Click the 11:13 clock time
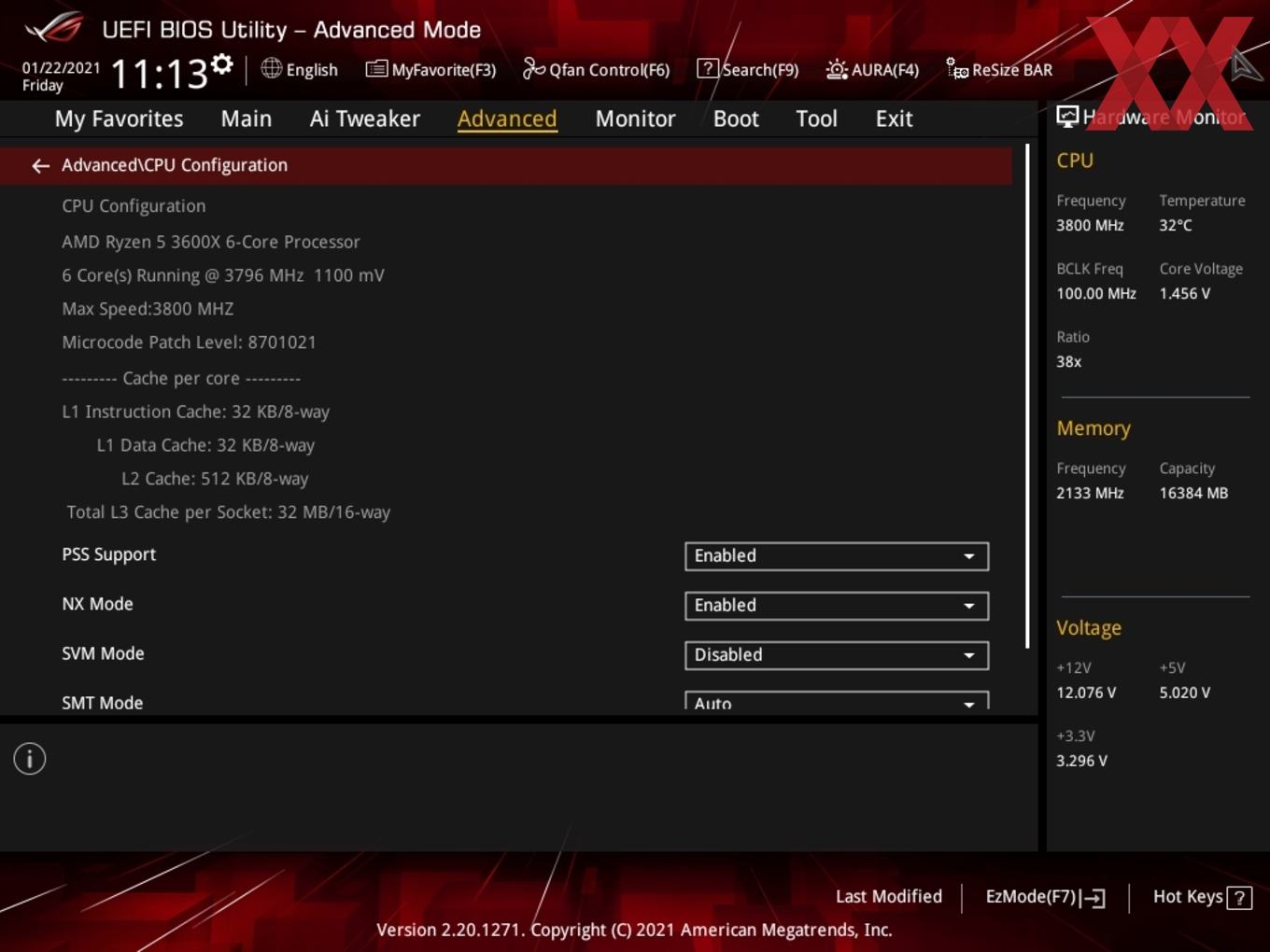This screenshot has width=1270, height=952. tap(159, 73)
